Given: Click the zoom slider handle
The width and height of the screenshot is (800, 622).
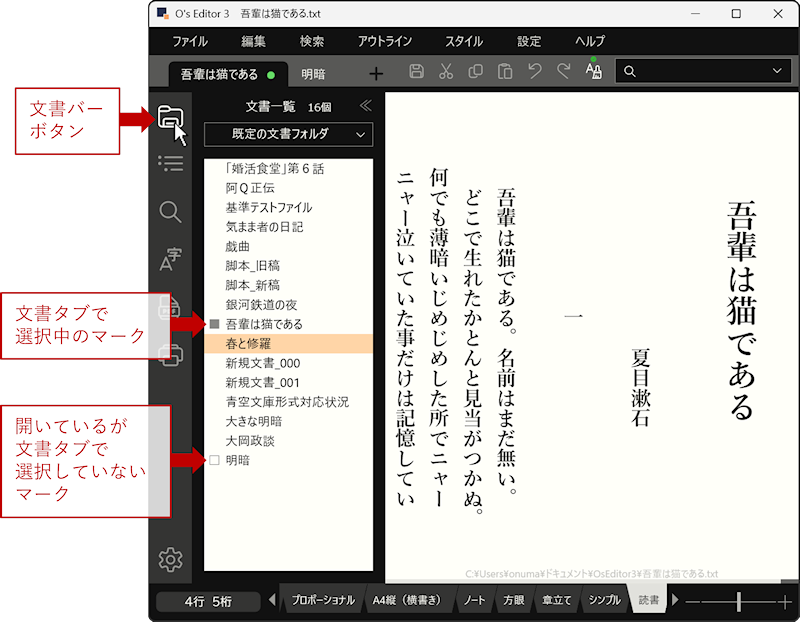Looking at the screenshot, I should tap(738, 601).
